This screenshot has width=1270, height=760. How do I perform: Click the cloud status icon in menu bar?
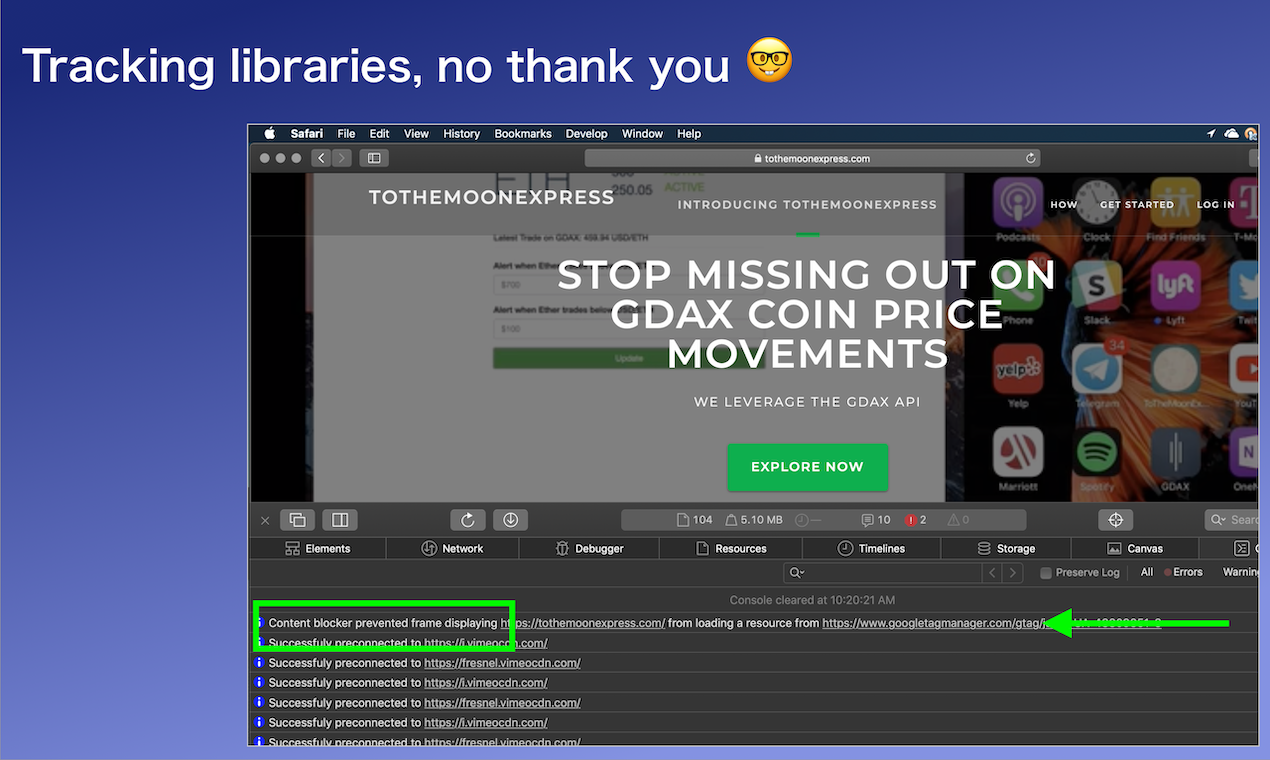coord(1231,134)
